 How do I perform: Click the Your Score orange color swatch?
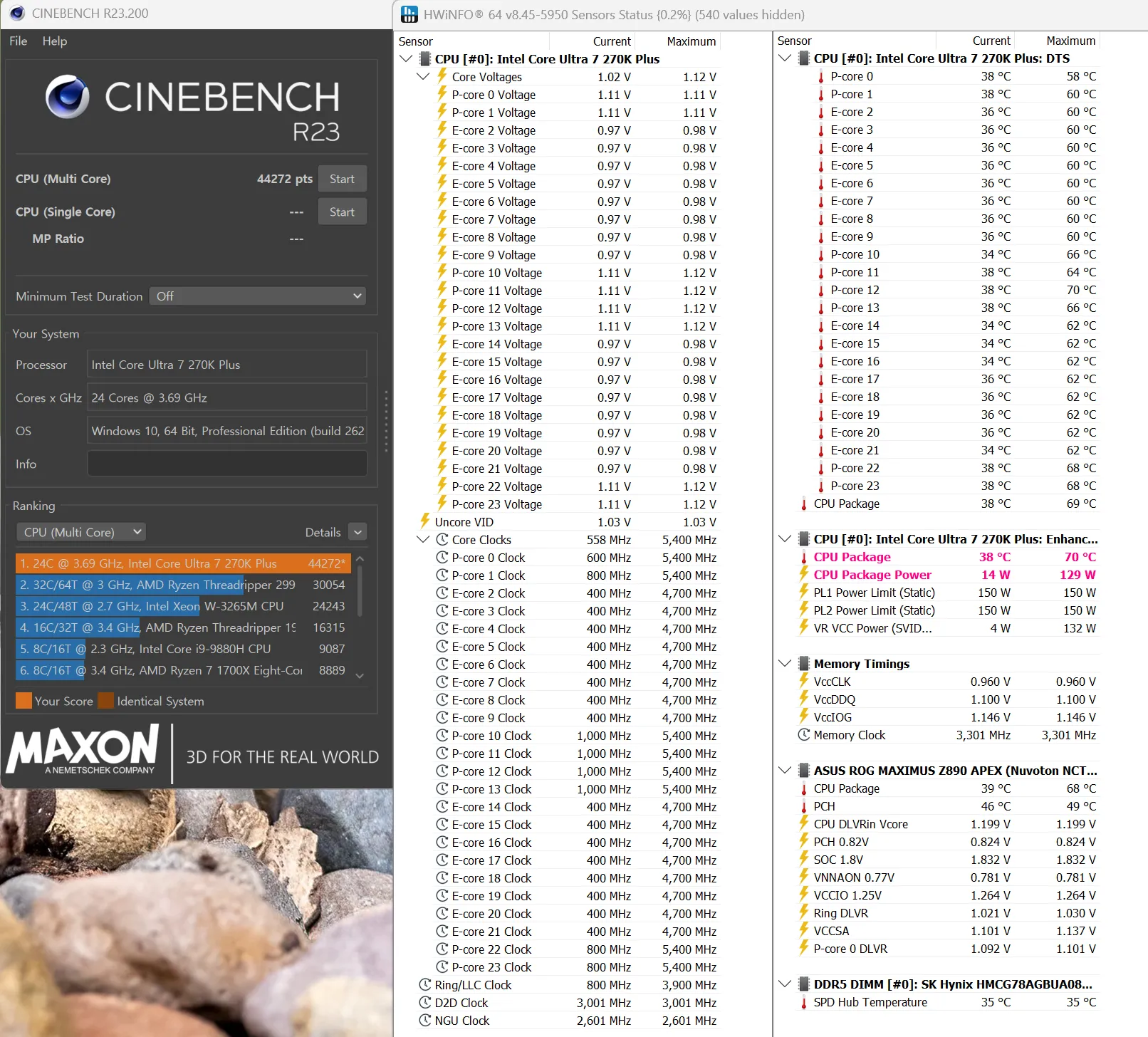click(x=24, y=701)
